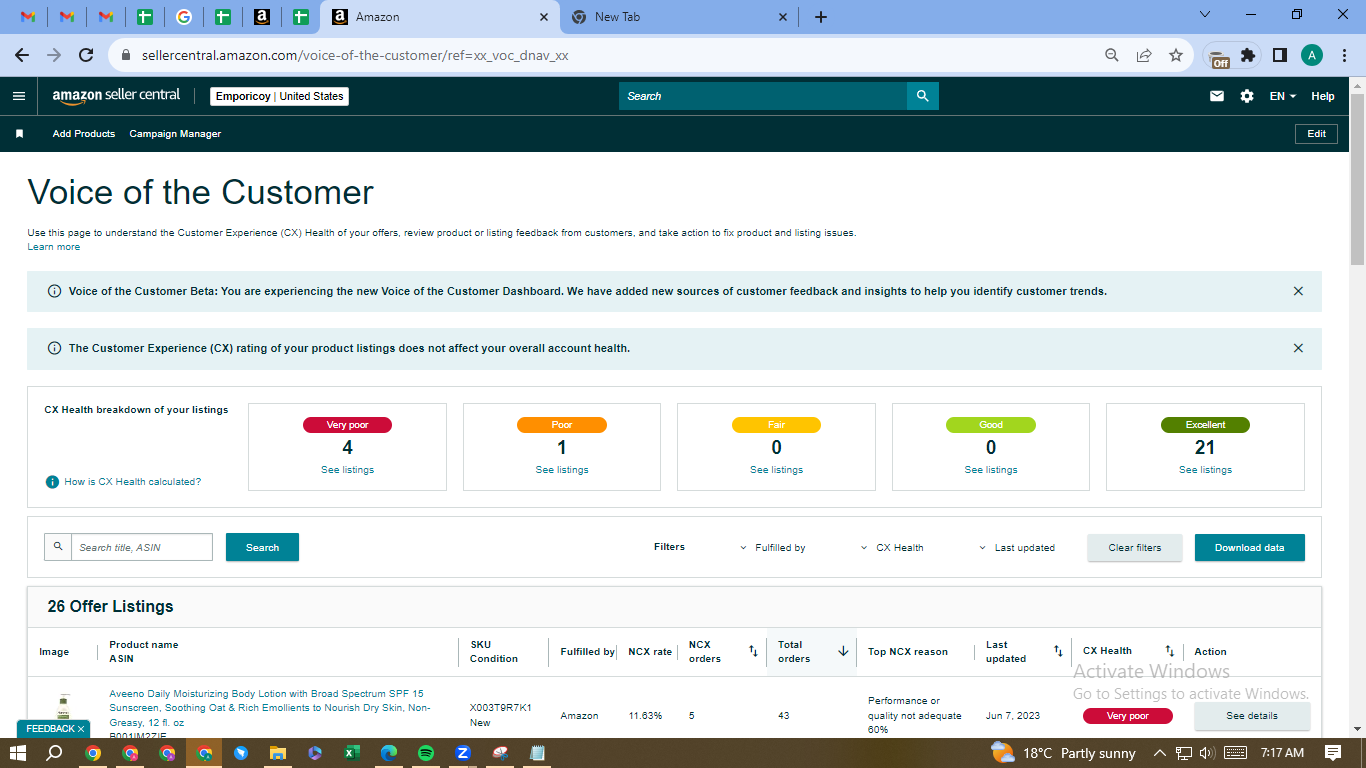Click the Edit button in the navigation bar
Viewport: 1366px width, 768px height.
[1316, 134]
